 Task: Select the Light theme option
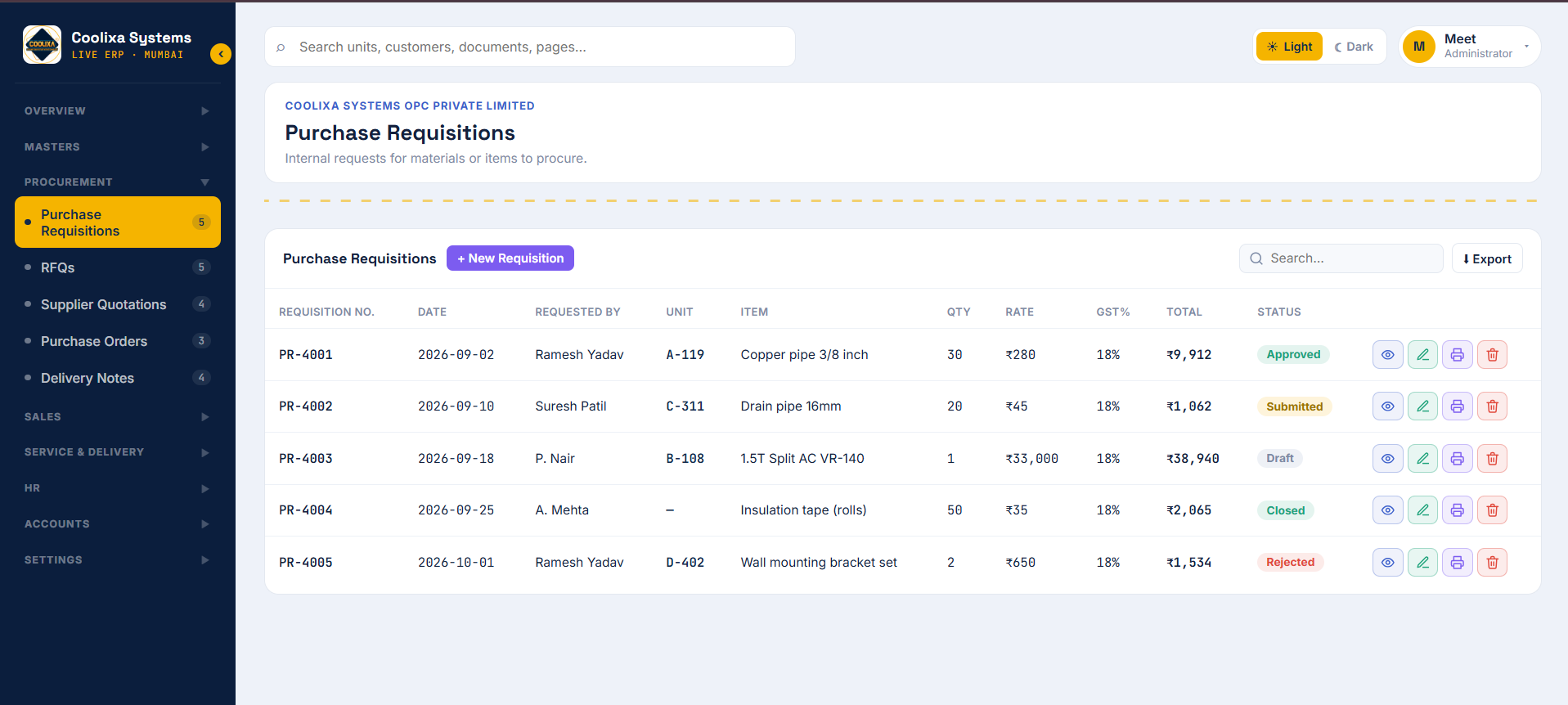(1289, 47)
